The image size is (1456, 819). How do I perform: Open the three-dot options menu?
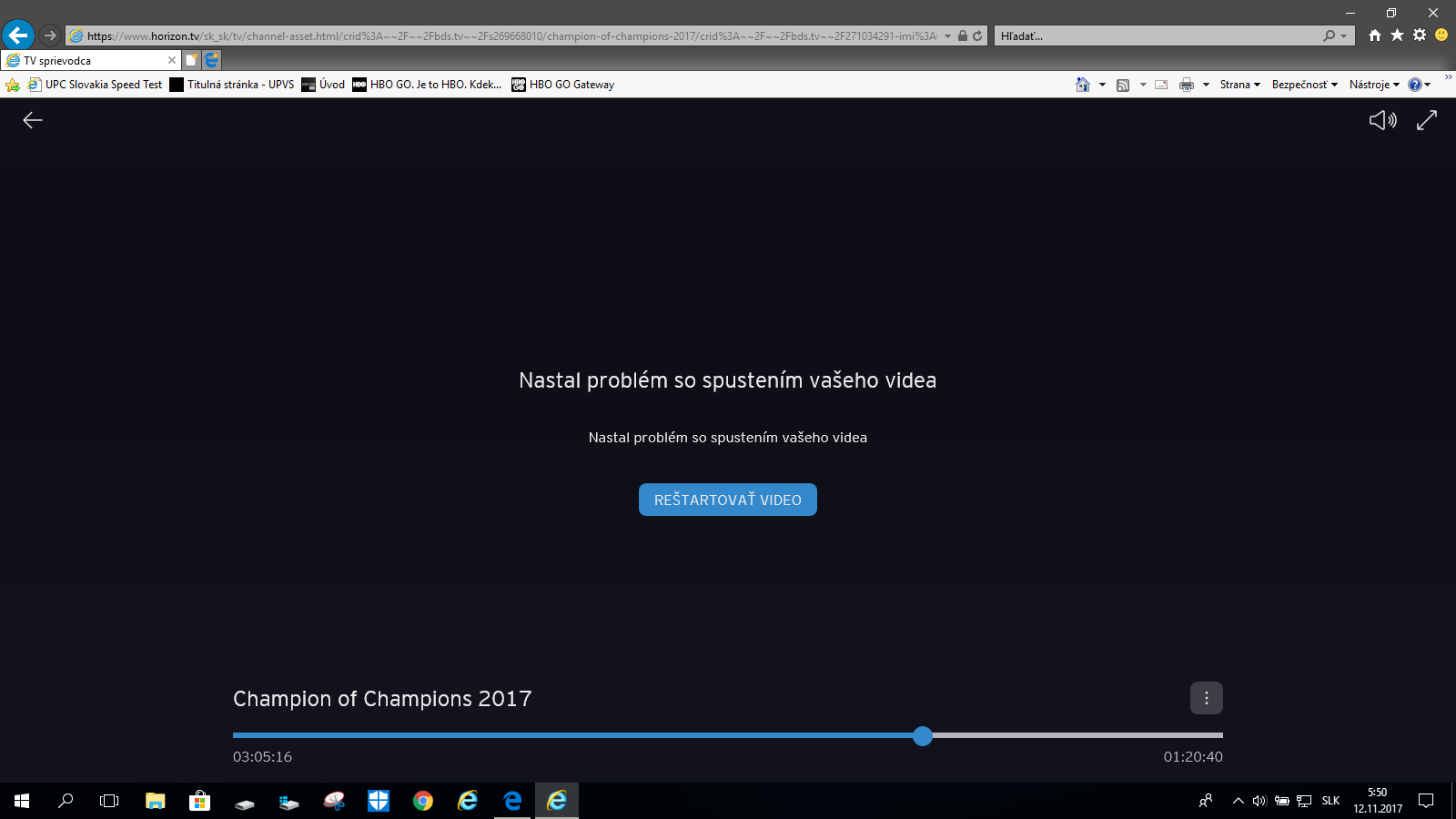coord(1206,698)
